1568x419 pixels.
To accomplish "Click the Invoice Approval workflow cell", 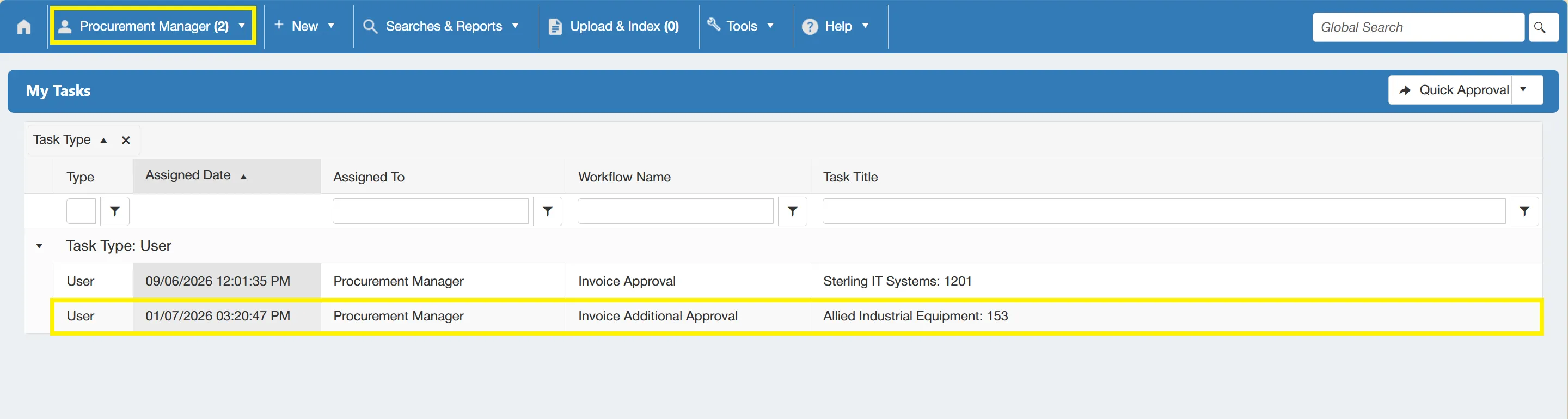I will 688,281.
